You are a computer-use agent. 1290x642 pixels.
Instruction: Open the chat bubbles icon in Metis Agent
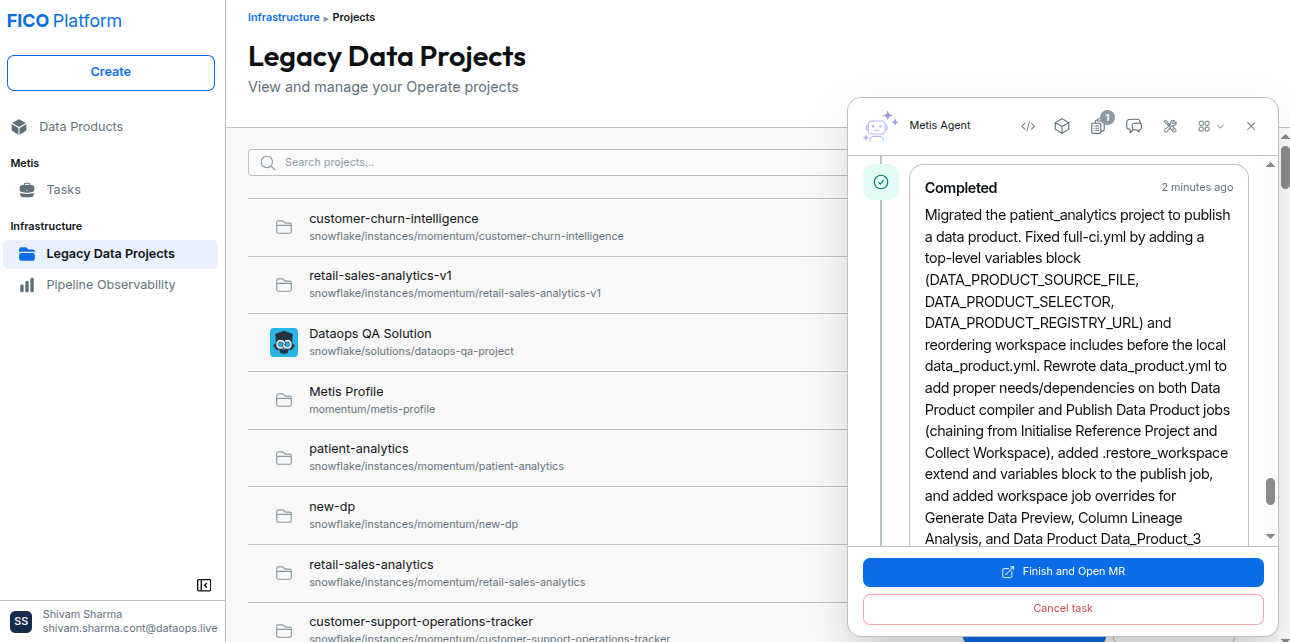pos(1134,126)
